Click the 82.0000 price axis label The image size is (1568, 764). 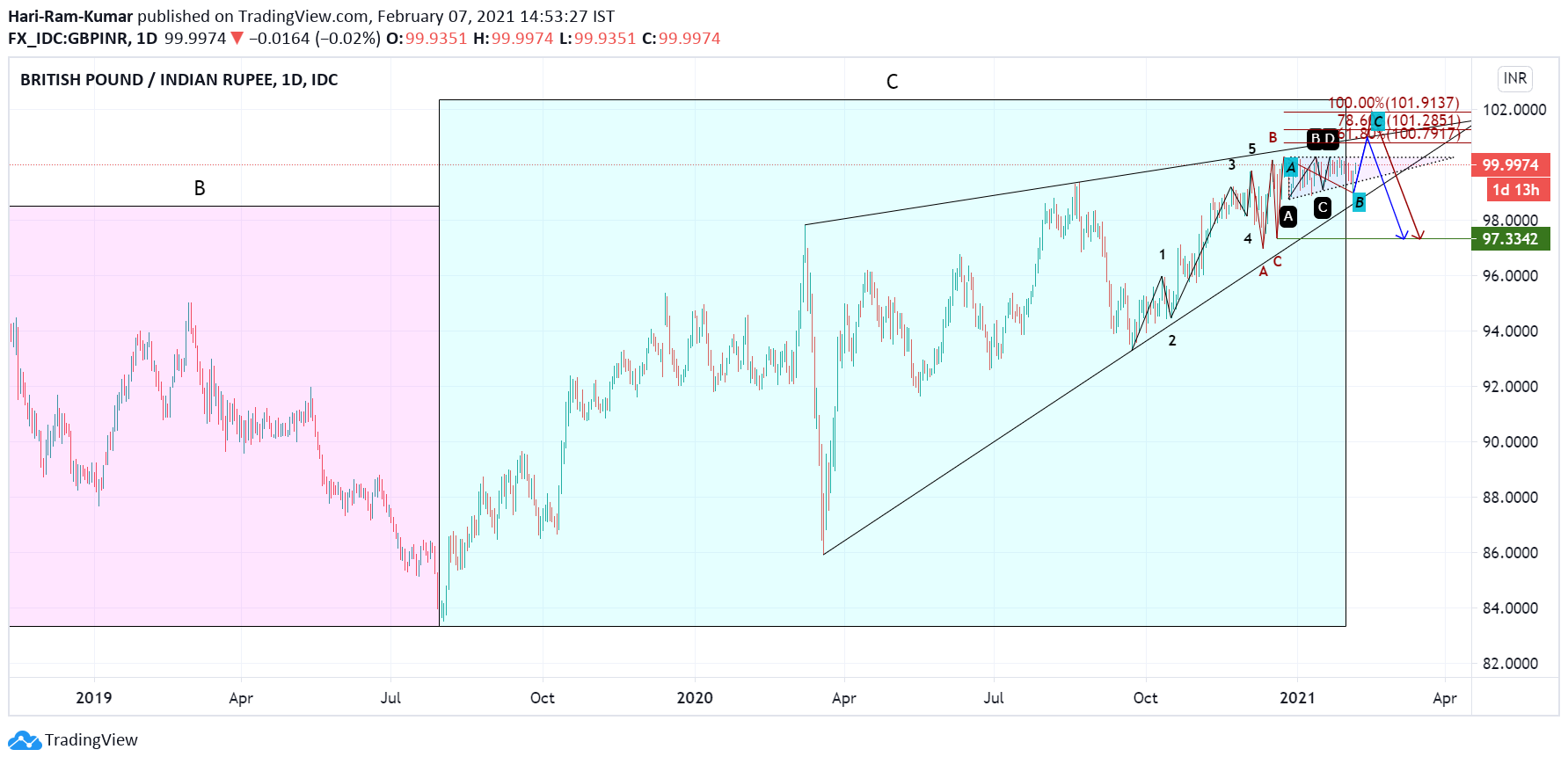(1510, 664)
